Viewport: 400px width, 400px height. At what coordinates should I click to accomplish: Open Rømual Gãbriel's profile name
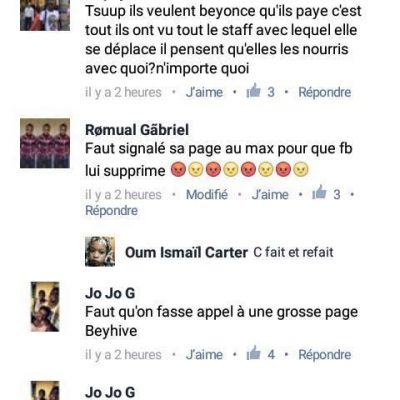(x=137, y=130)
